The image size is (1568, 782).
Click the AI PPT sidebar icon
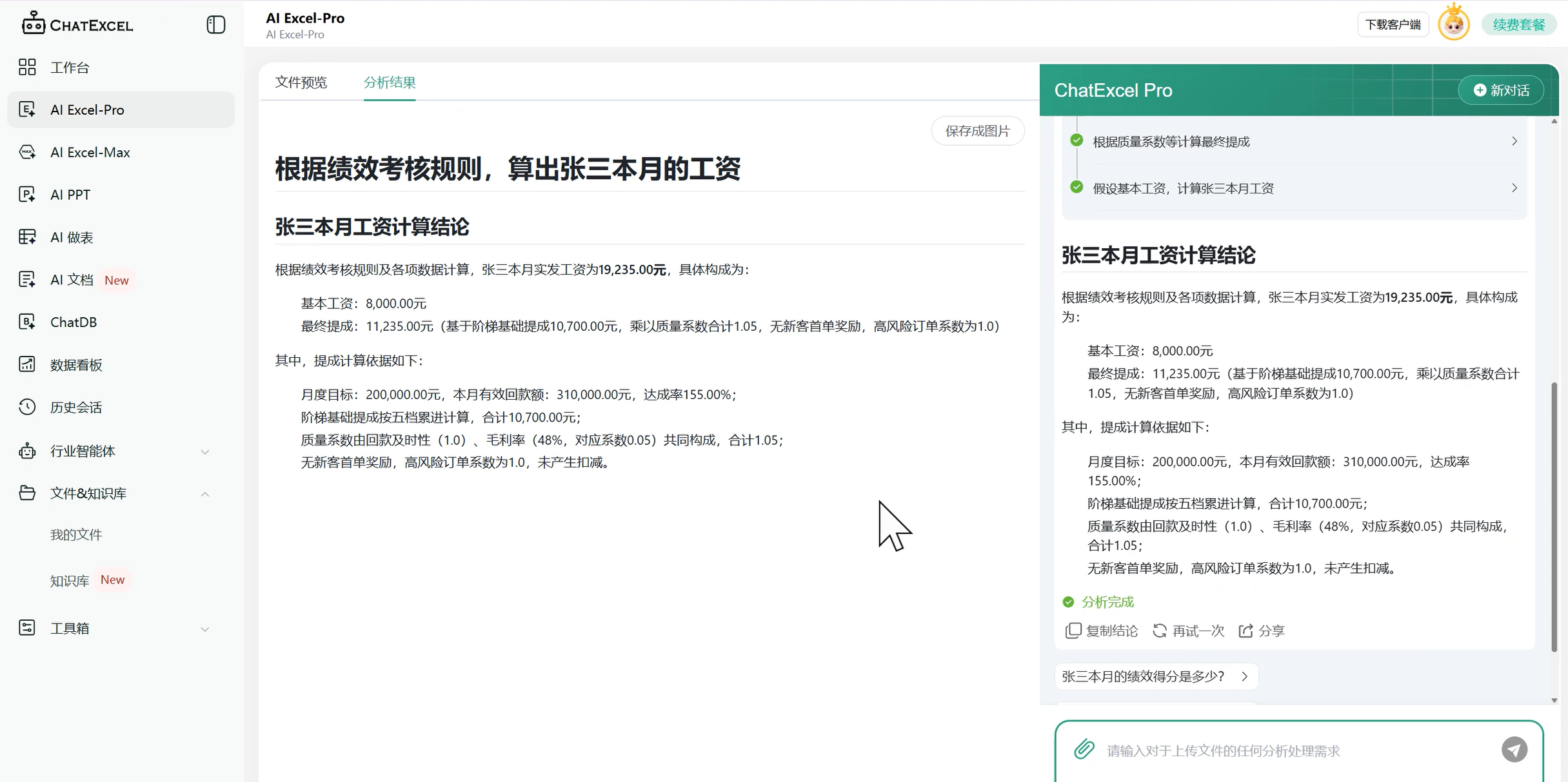(x=27, y=195)
